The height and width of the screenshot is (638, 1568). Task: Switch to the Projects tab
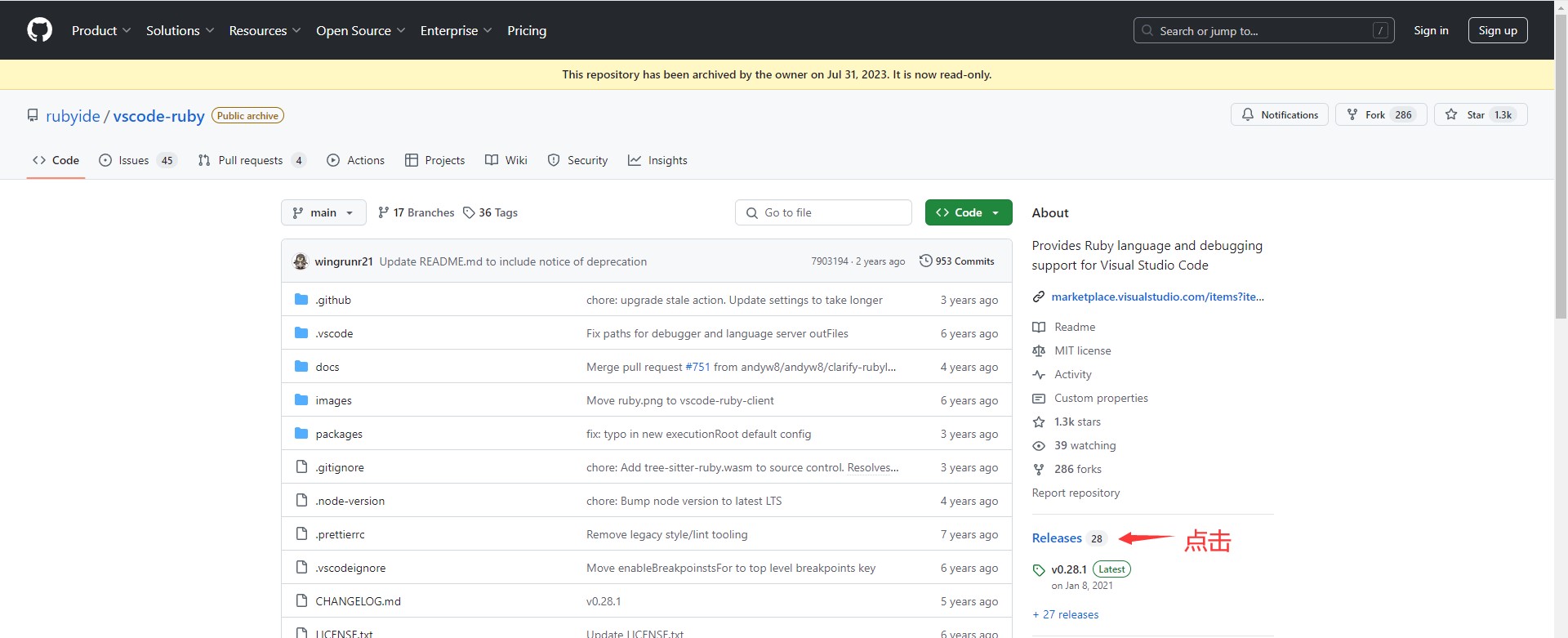click(434, 160)
